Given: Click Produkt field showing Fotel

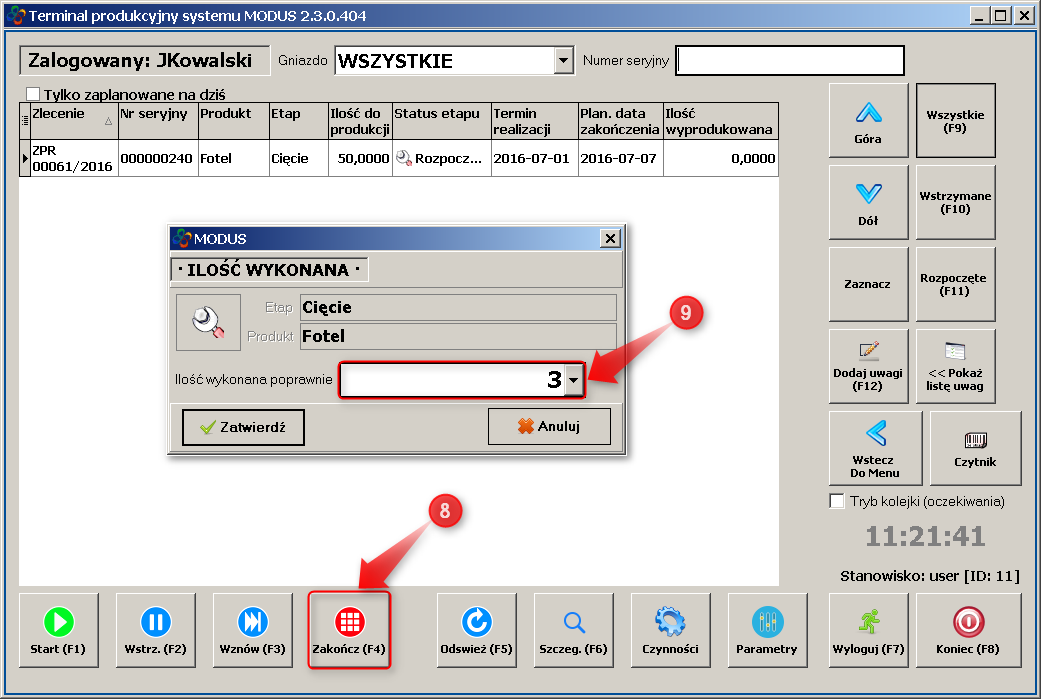Looking at the screenshot, I should [458, 336].
